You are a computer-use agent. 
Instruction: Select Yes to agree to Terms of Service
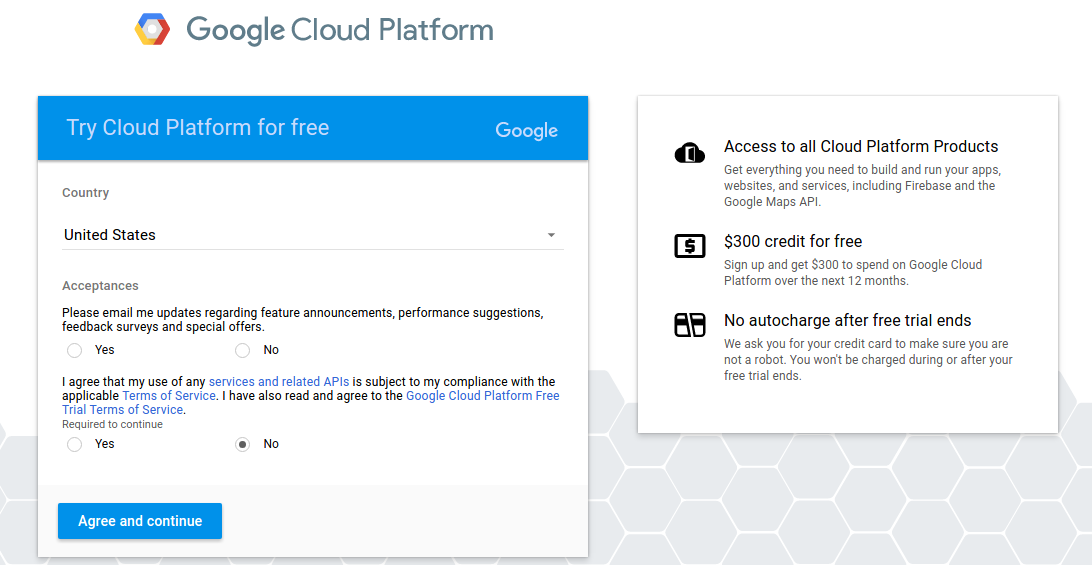74,444
